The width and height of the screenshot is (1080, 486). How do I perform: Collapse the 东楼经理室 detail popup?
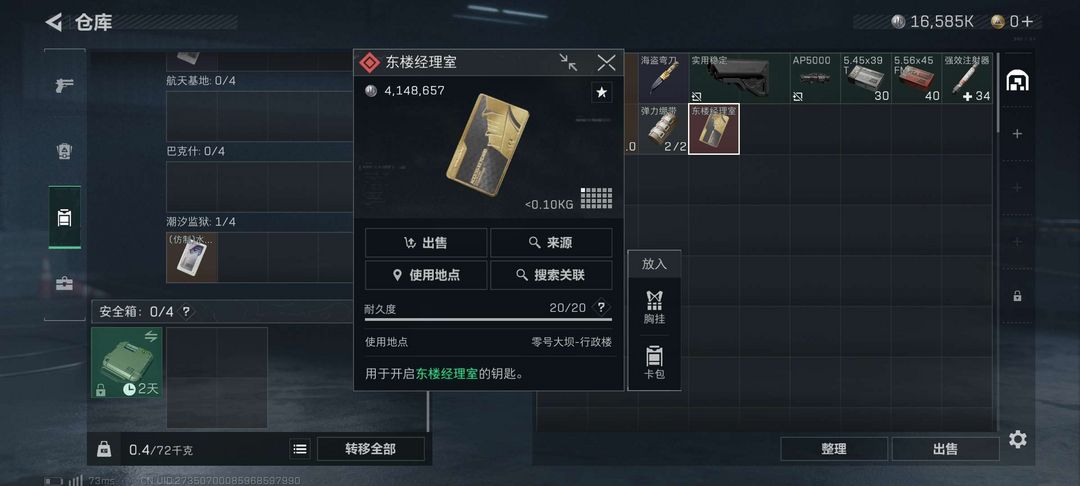(x=568, y=63)
